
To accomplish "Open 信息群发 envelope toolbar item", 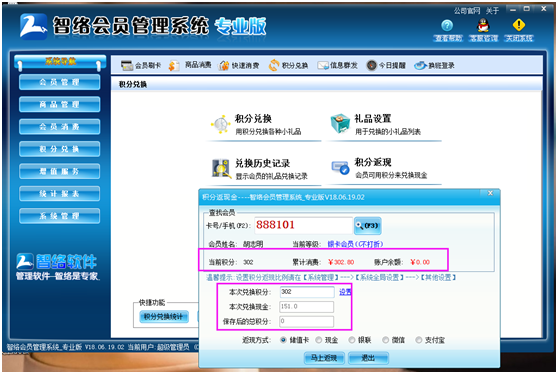I will pyautogui.click(x=337, y=65).
